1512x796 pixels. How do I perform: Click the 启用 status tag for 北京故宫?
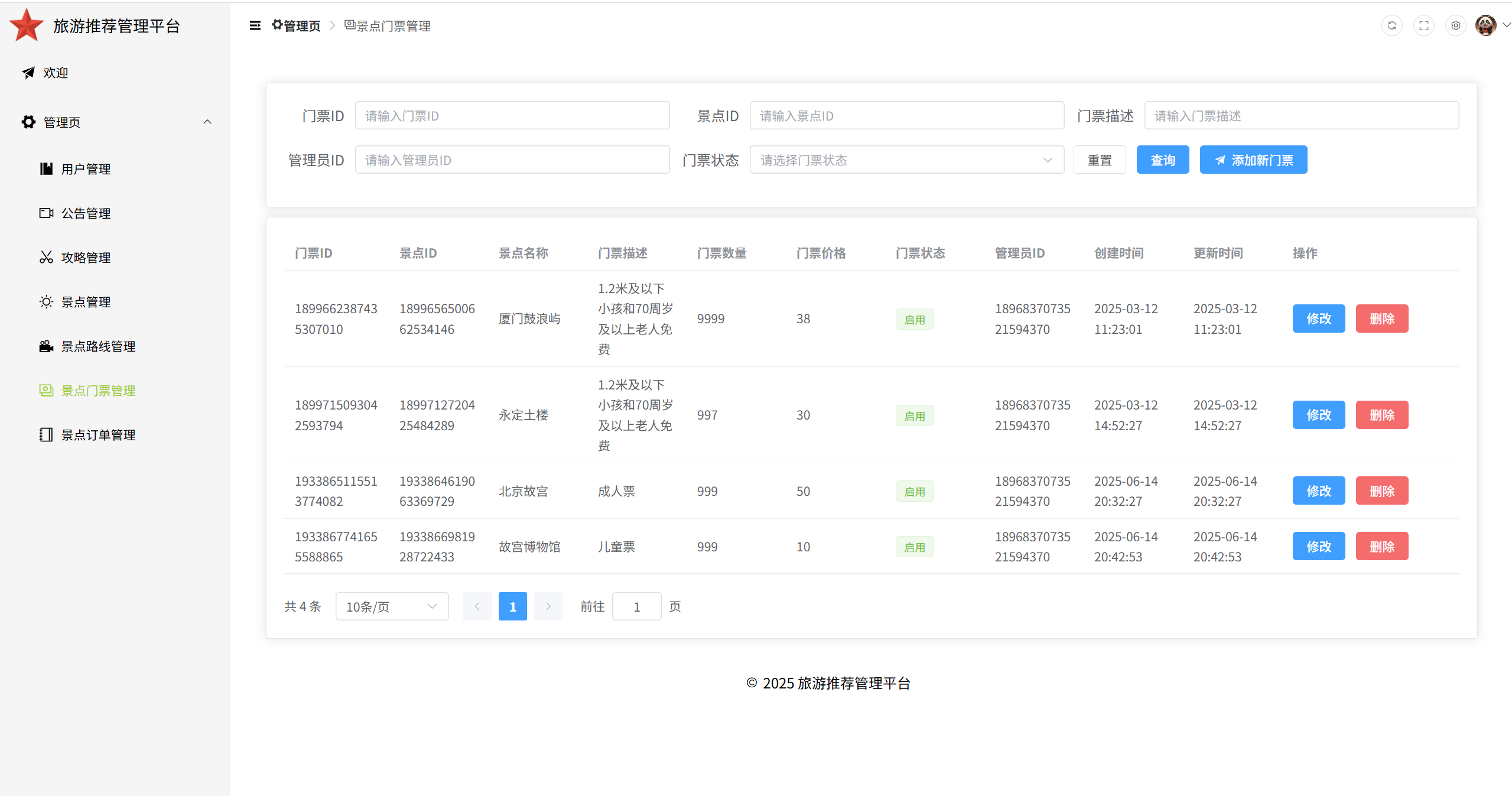click(x=914, y=491)
